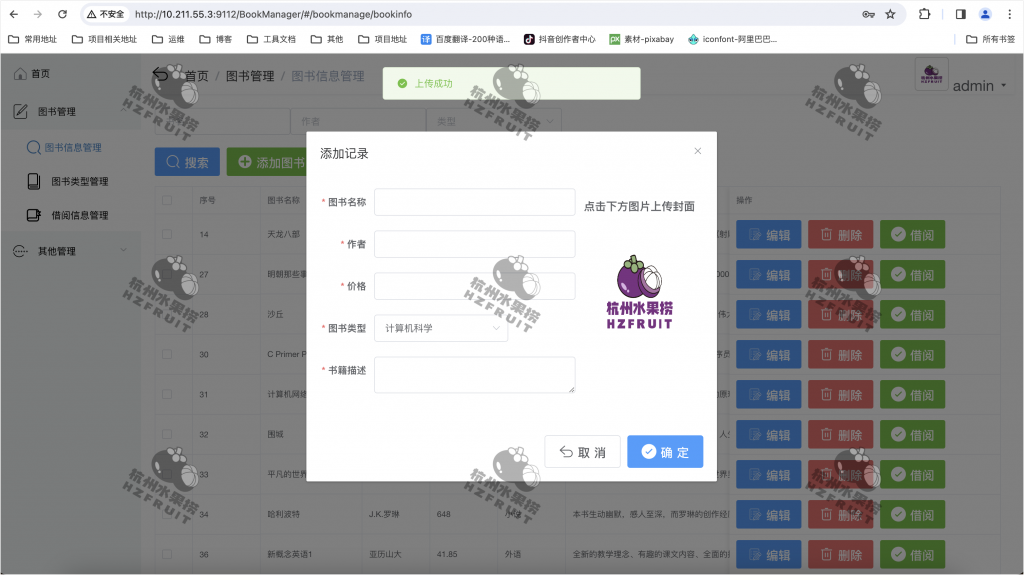
Task: Check the row 32 围城 checkbox
Action: pos(167,434)
